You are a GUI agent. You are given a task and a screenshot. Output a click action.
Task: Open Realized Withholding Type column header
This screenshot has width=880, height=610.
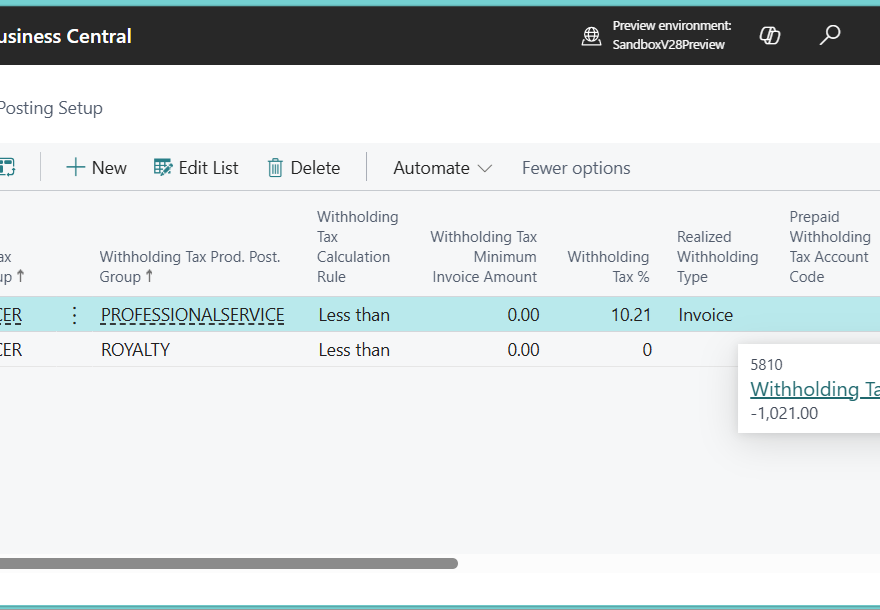[717, 256]
